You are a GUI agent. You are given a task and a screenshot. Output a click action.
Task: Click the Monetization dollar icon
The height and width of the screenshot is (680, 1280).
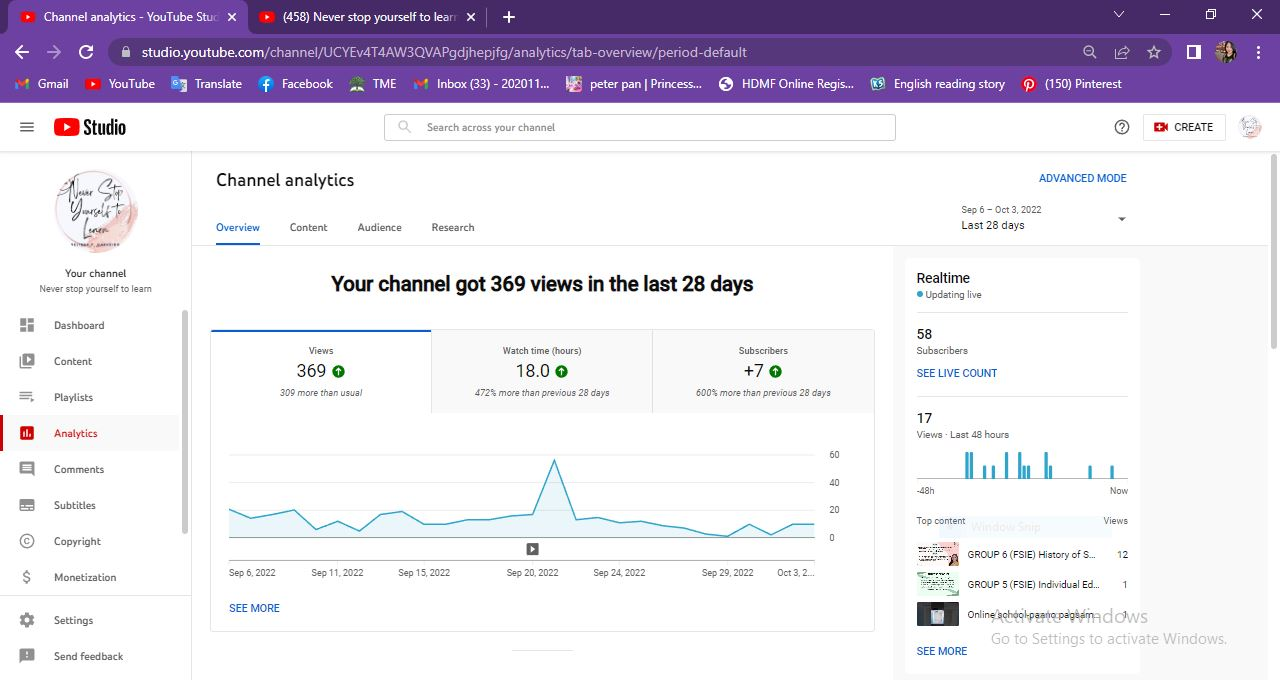click(x=27, y=577)
